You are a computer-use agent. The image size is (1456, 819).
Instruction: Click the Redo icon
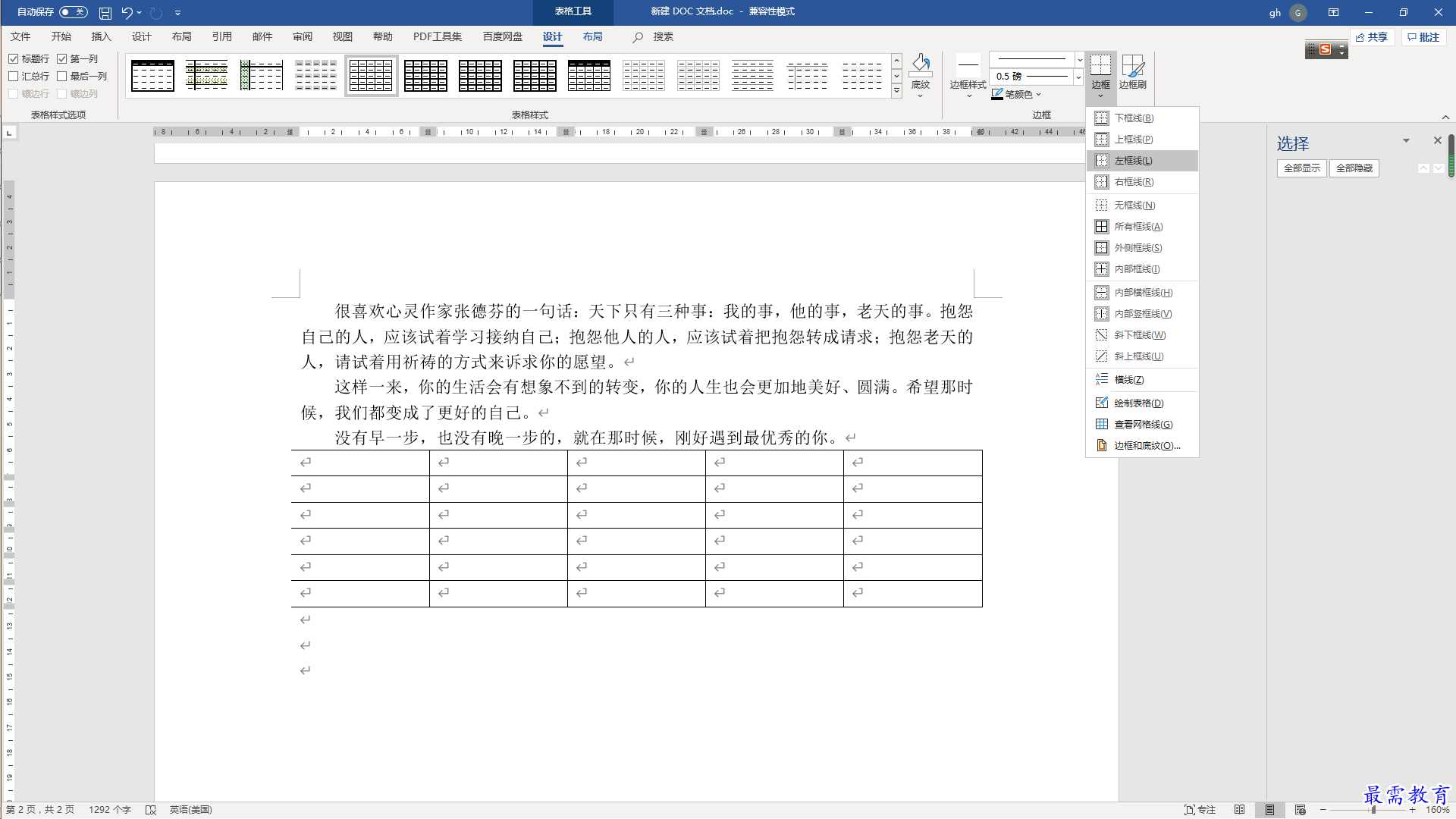pyautogui.click(x=156, y=13)
